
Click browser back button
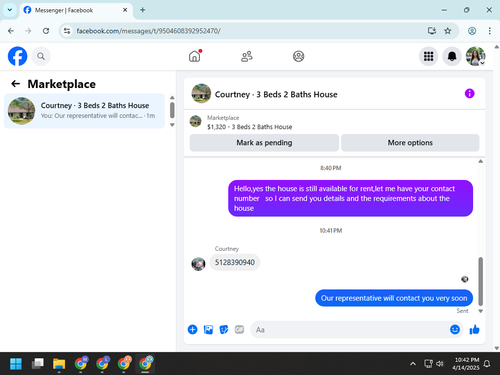pyautogui.click(x=11, y=31)
